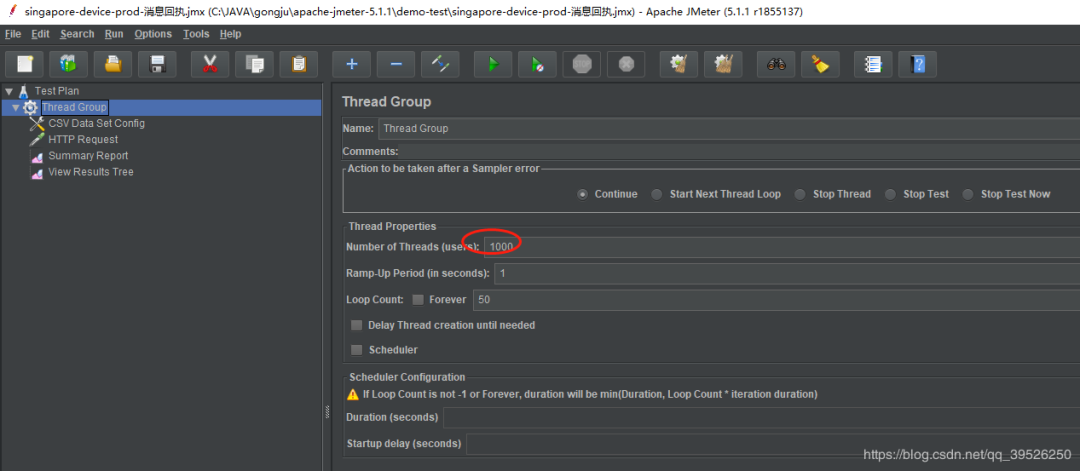Select View Results Tree in tree
1080x471 pixels.
(x=90, y=172)
